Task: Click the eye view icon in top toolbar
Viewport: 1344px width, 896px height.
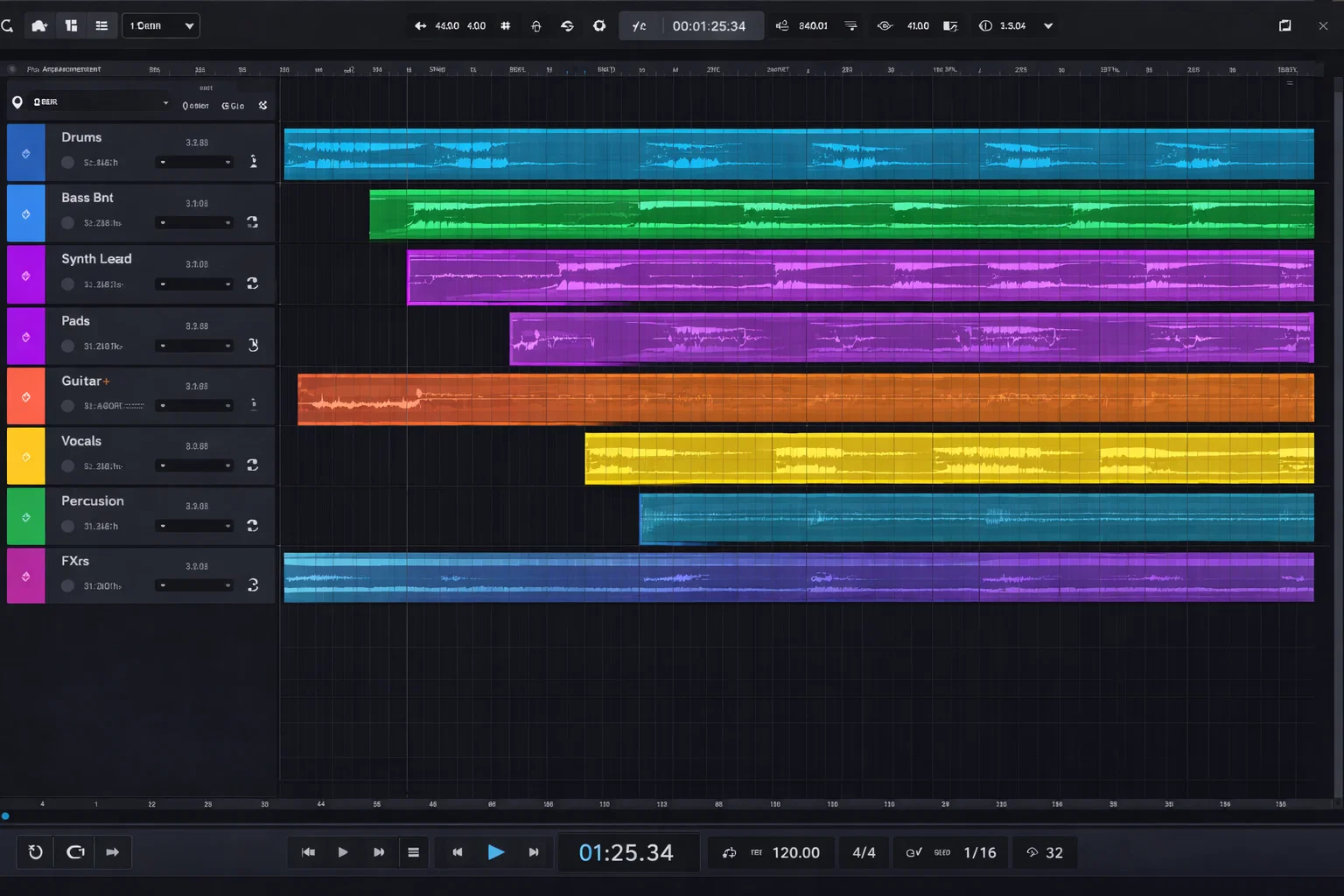Action: coord(885,26)
